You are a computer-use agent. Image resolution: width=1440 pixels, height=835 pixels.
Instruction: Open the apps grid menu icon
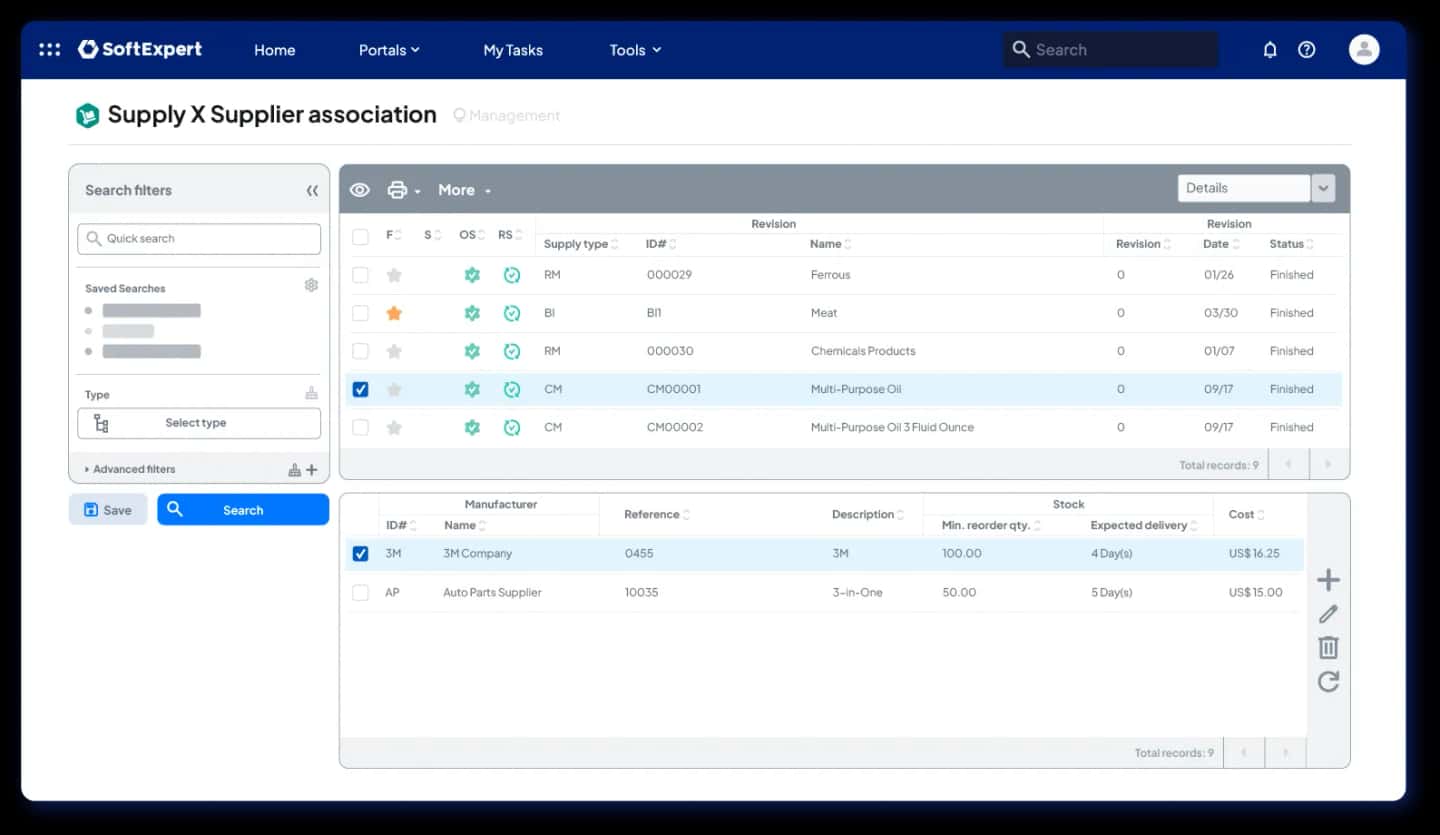49,49
